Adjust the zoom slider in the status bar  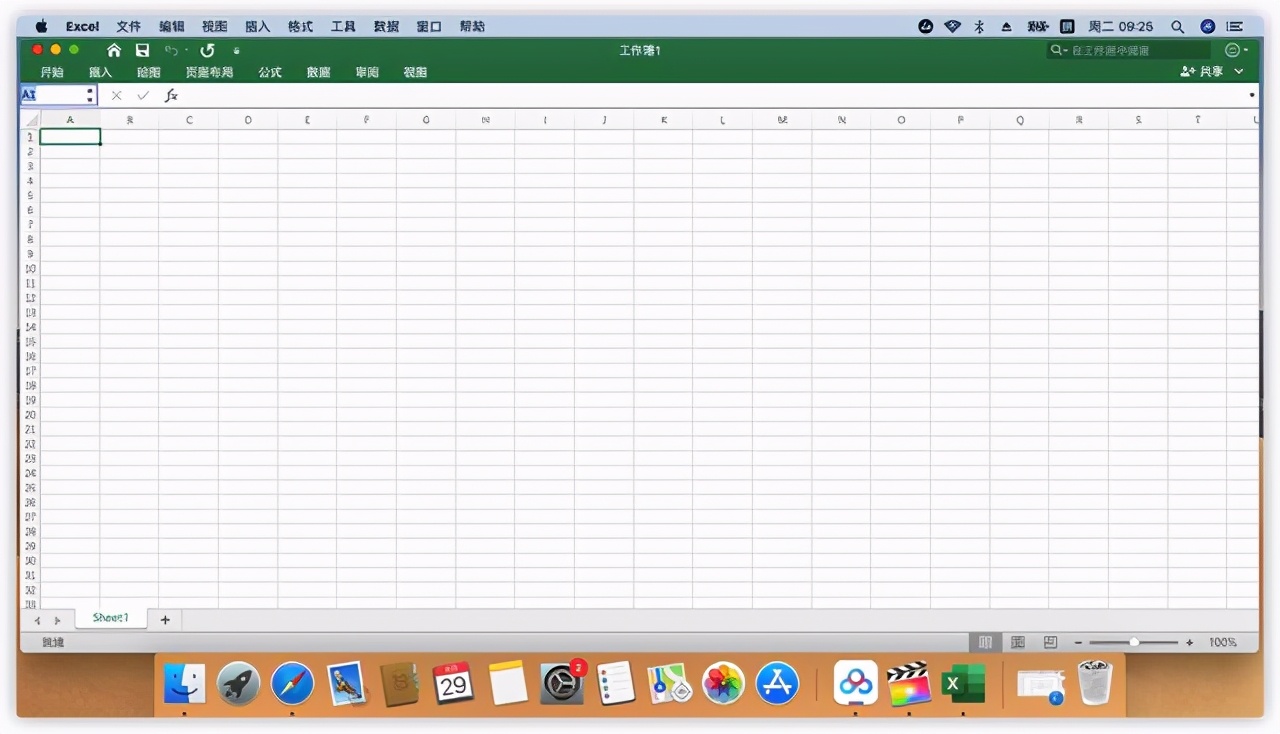click(x=1134, y=642)
